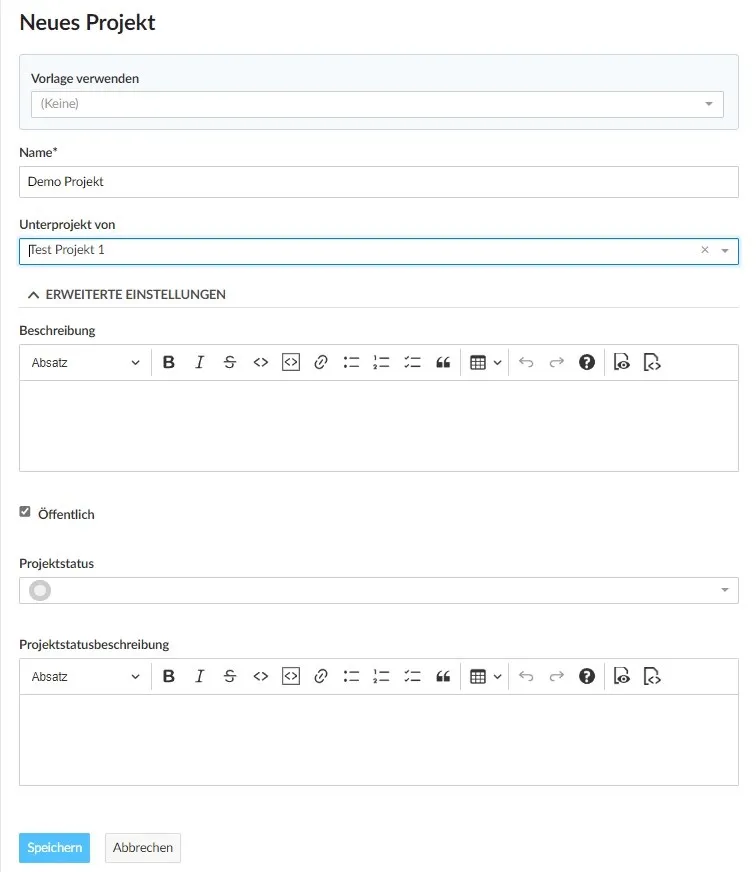Insert a numbered list in the Projektstatusbeschreibung editor
The width and height of the screenshot is (756, 872).
[381, 676]
